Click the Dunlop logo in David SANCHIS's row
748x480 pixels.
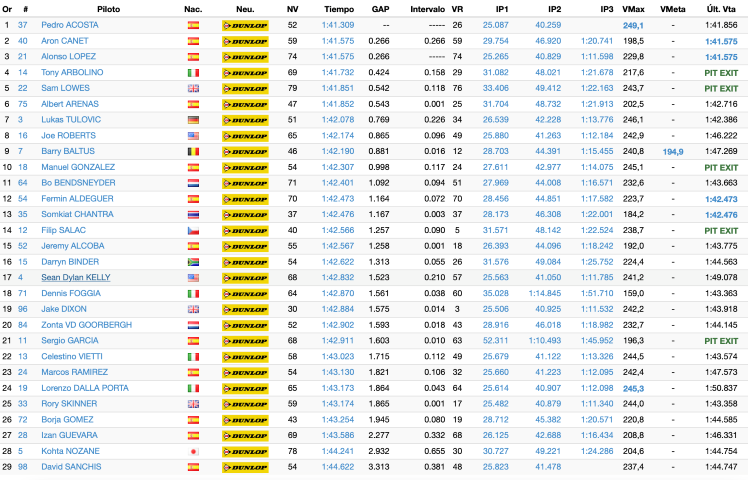pyautogui.click(x=245, y=467)
